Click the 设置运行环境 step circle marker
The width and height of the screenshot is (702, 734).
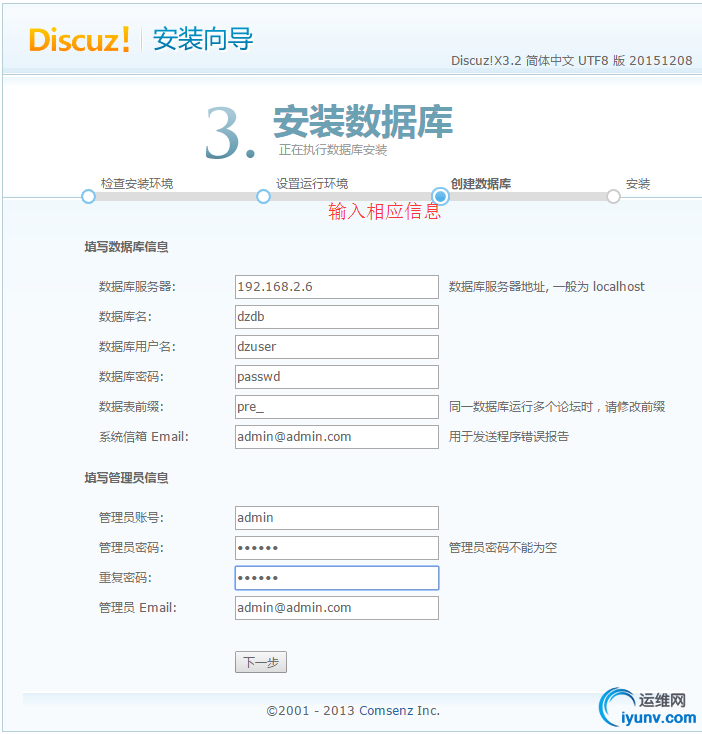click(x=263, y=197)
